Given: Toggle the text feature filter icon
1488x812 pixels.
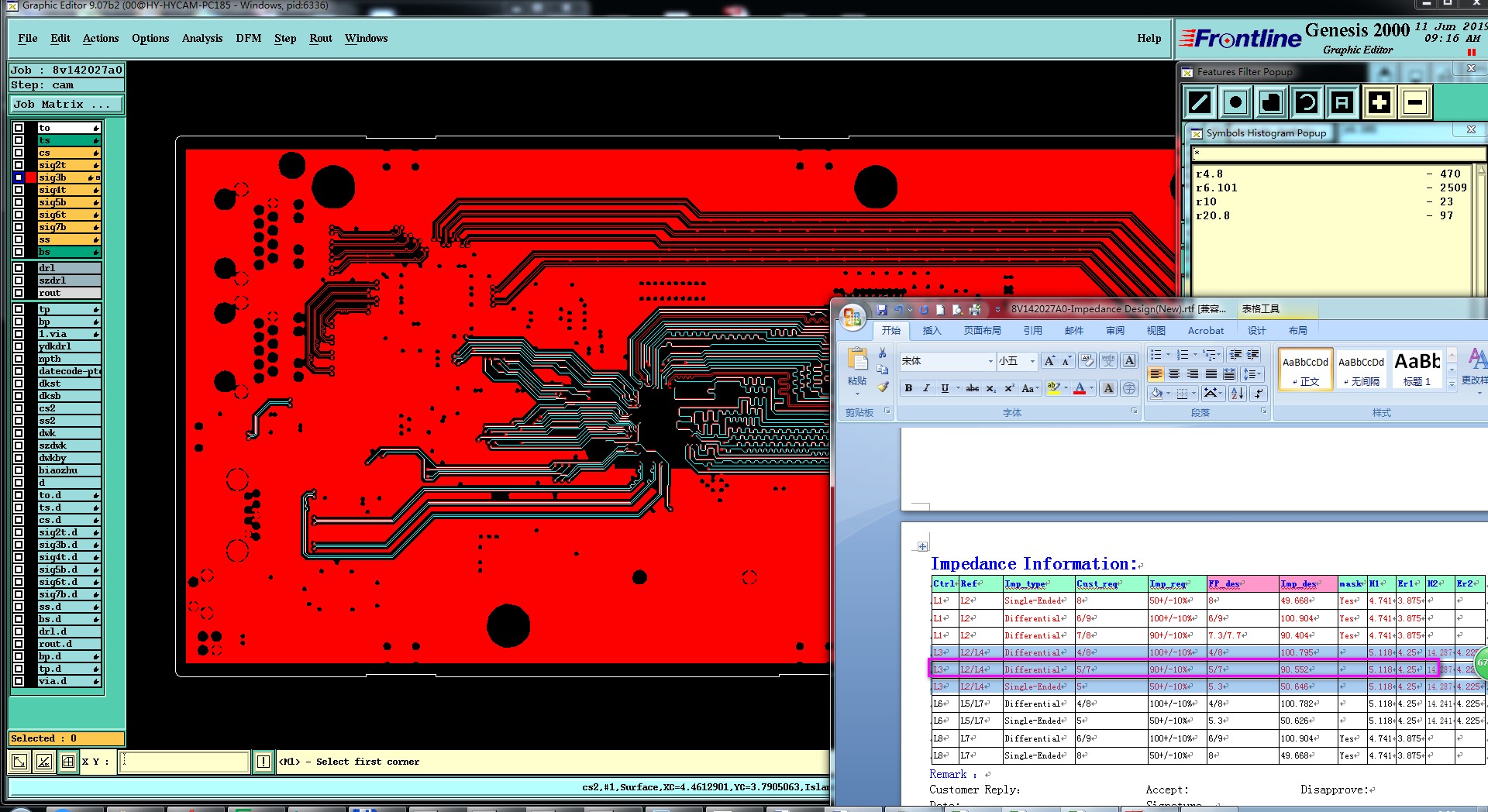Looking at the screenshot, I should pos(1342,102).
